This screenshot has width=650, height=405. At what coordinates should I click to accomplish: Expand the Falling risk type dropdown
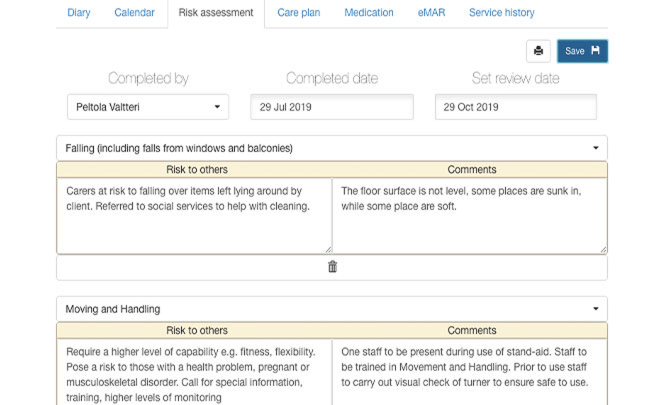pos(332,148)
